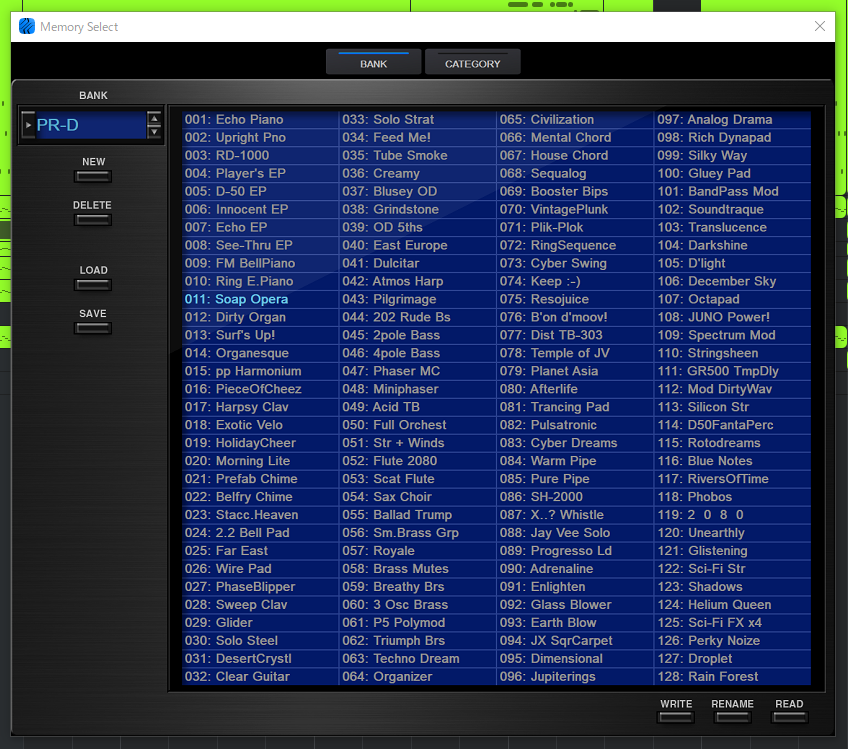Select patch 029: Glider

260,622
